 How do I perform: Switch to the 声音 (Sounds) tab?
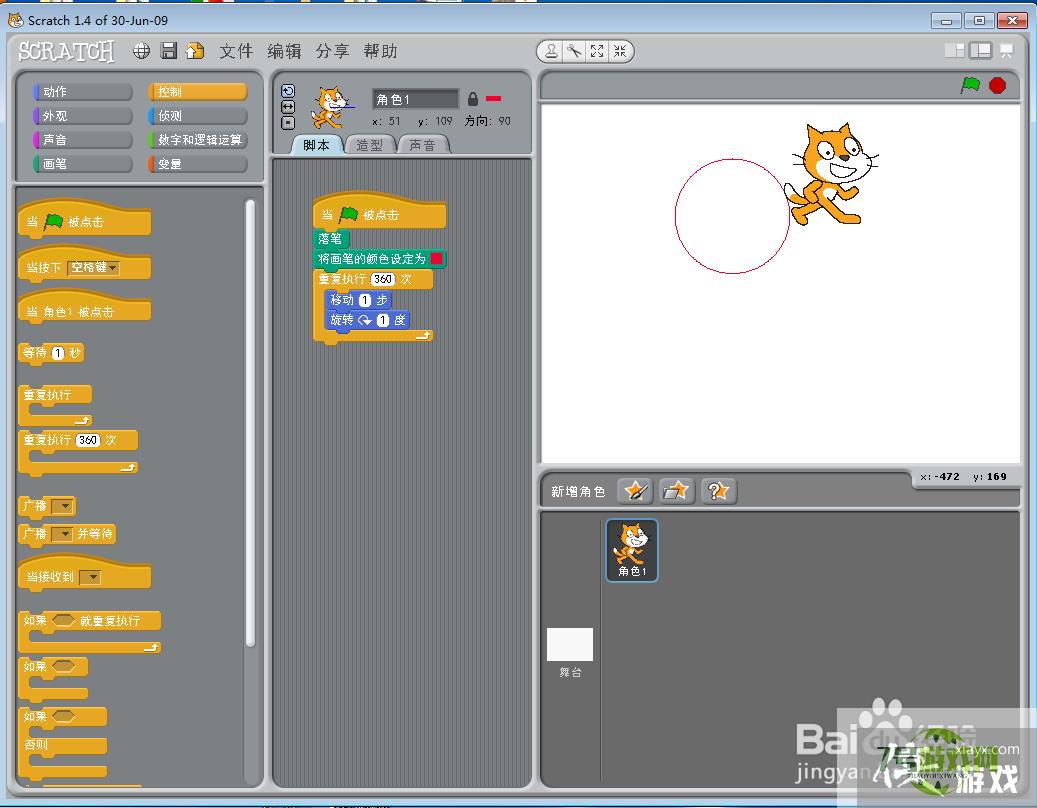423,145
